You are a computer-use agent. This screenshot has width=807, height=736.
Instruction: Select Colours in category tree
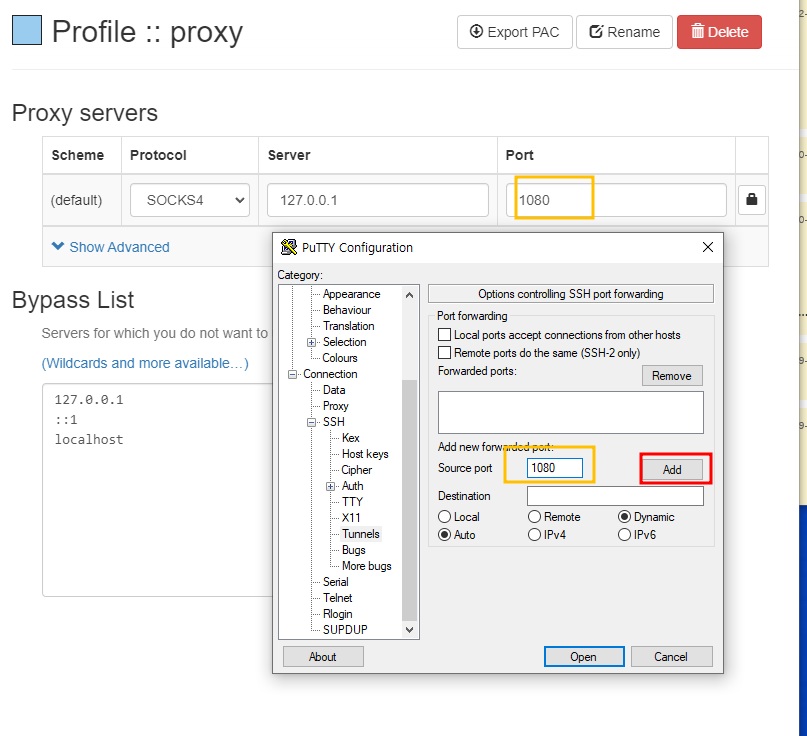click(x=340, y=358)
